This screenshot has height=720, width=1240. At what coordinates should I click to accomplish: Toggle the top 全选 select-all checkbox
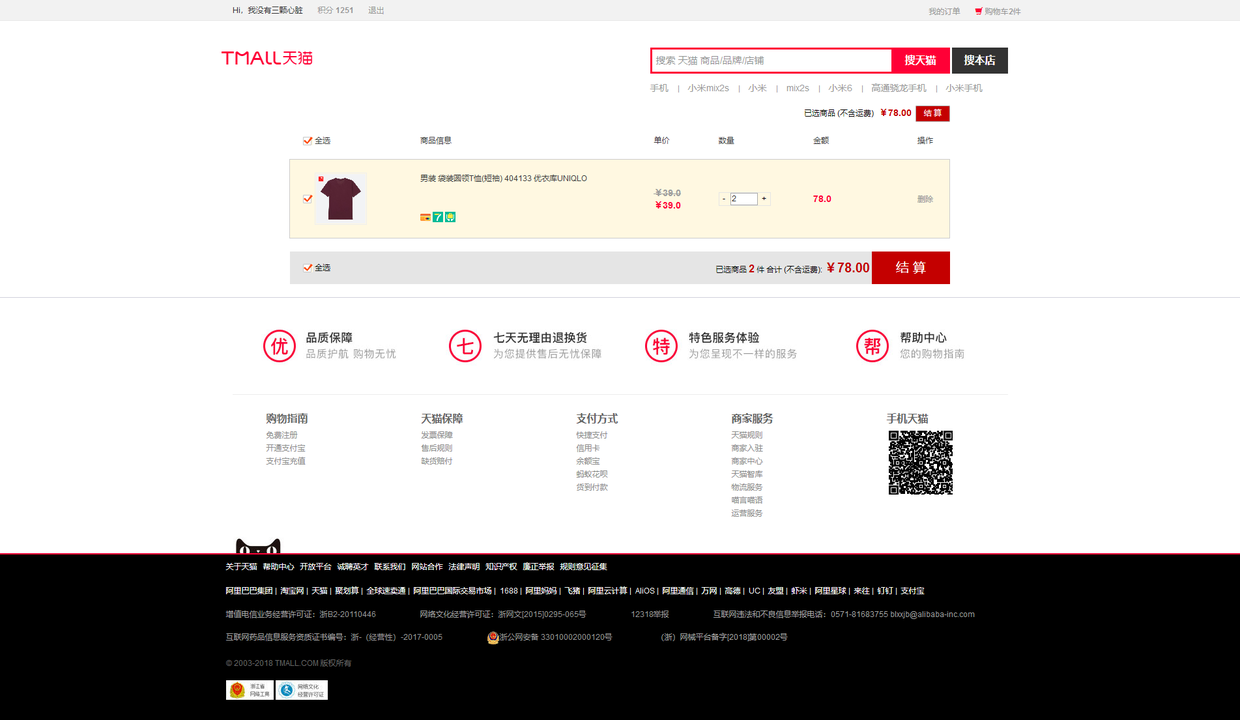coord(308,141)
